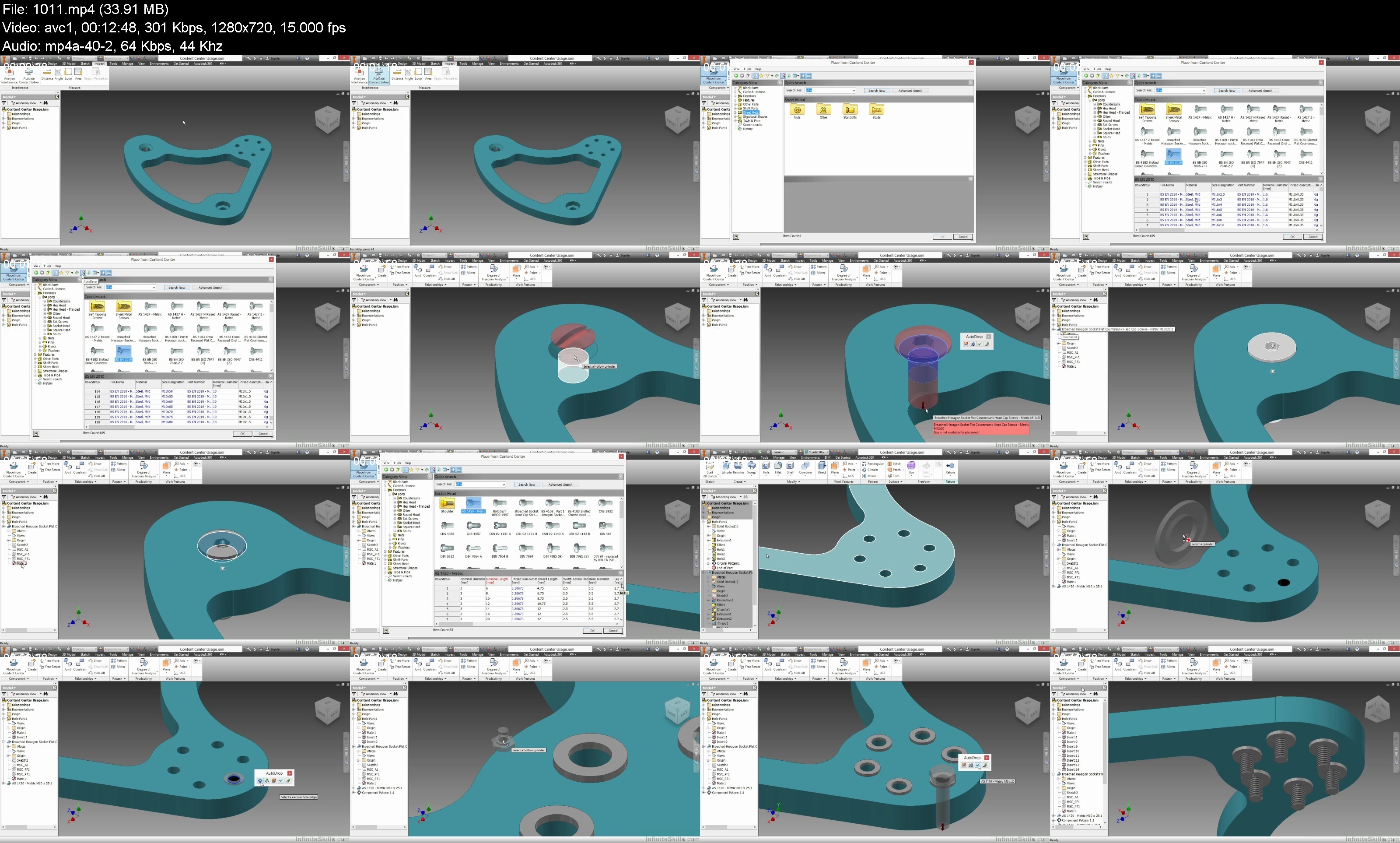
Task: Collapse Bolts node in Socket Head dialog tree
Action: click(390, 494)
